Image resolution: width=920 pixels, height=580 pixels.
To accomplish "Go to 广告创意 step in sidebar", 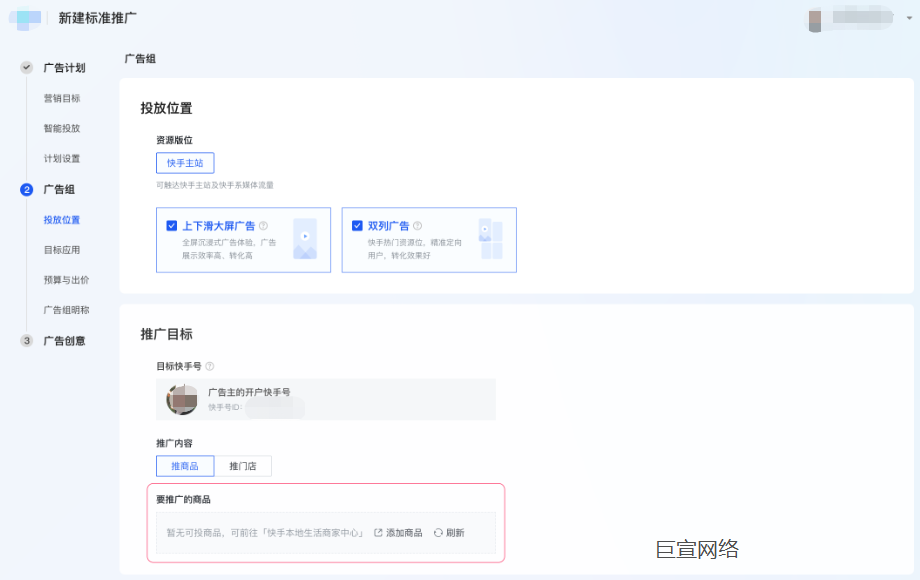I will [65, 341].
